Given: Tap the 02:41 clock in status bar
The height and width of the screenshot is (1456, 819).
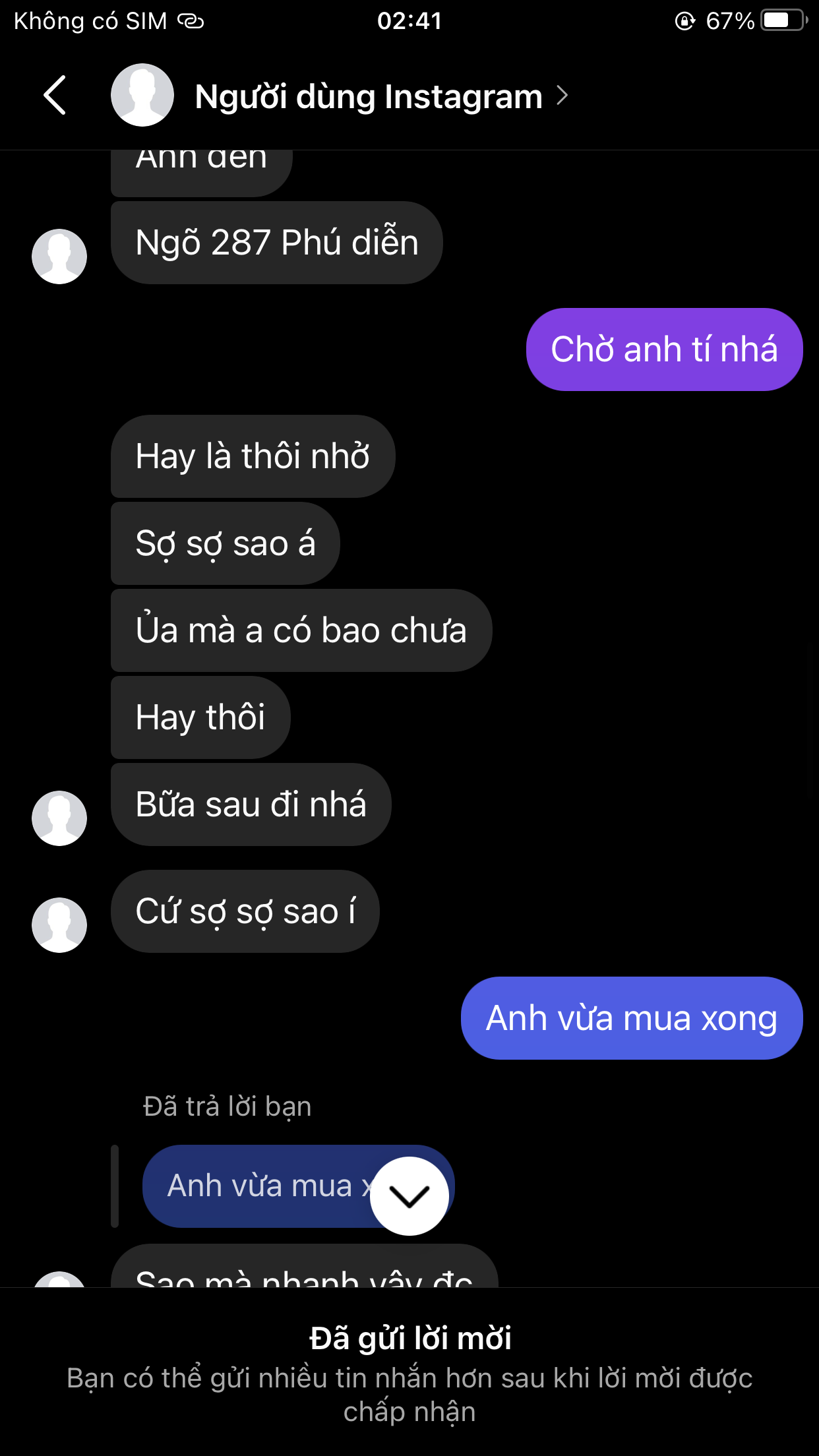Looking at the screenshot, I should 409,21.
